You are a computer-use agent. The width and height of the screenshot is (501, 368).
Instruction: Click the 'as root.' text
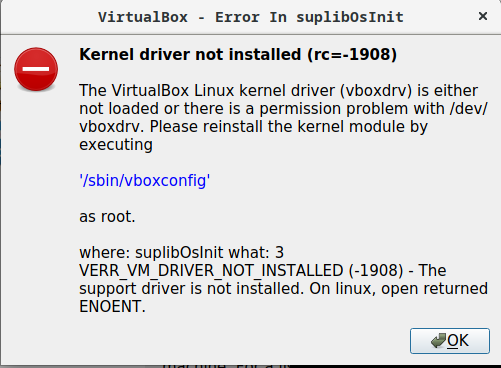coord(107,217)
